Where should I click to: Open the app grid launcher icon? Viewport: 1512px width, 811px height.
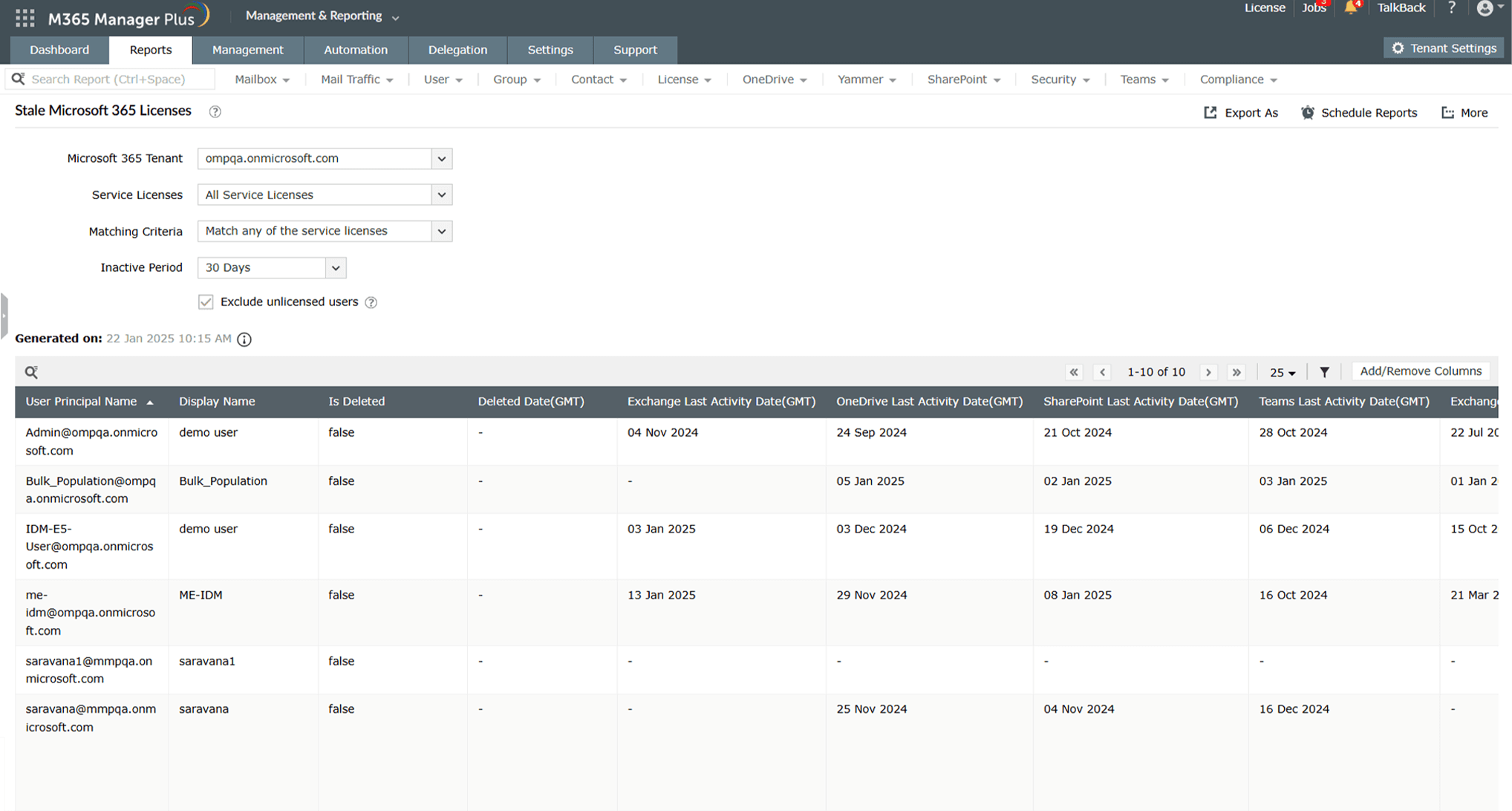25,18
